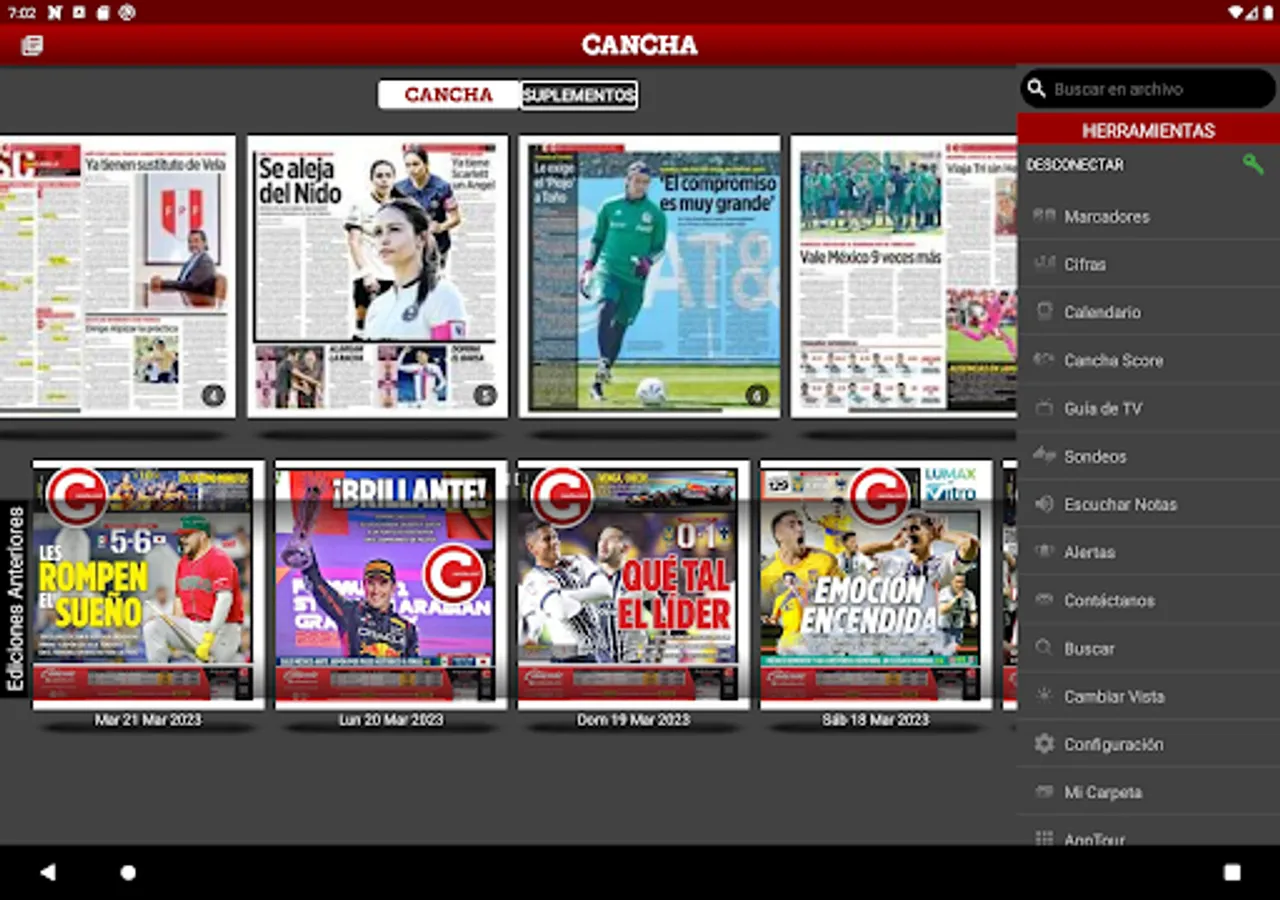Select Escuchar Notas menu entry
1280x900 pixels.
coord(1148,504)
